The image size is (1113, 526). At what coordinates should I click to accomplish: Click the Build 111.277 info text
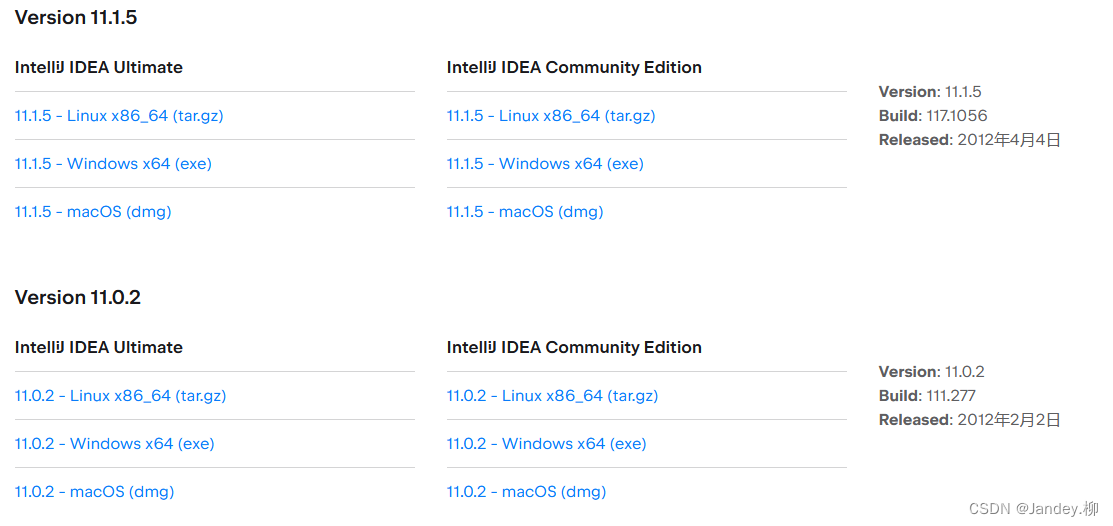pyautogui.click(x=927, y=396)
